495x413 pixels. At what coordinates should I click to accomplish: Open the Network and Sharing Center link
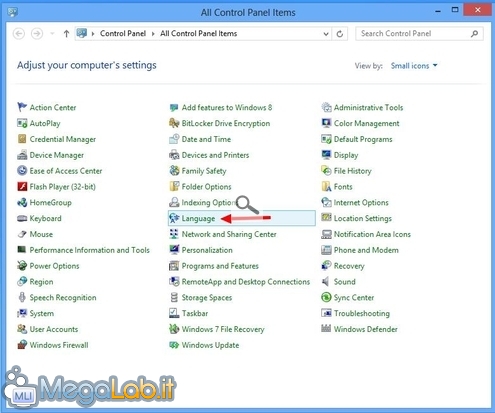(229, 234)
